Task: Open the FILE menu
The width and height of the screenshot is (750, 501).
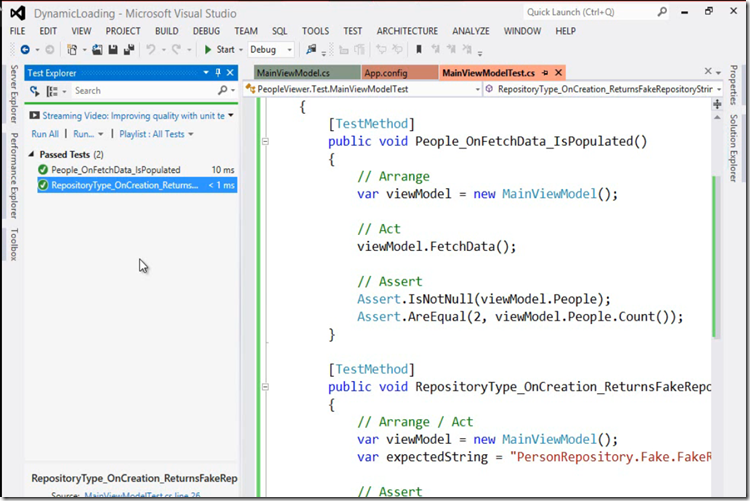Action: tap(18, 31)
